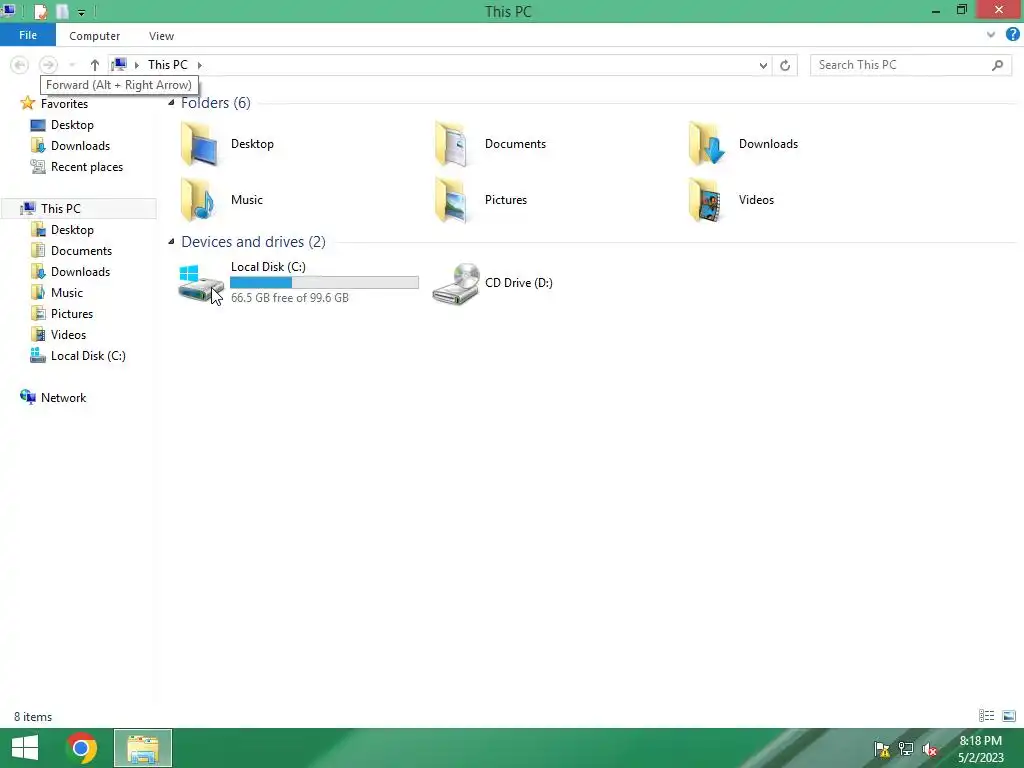Select Music in navigation pane
Viewport: 1024px width, 768px height.
coord(67,293)
